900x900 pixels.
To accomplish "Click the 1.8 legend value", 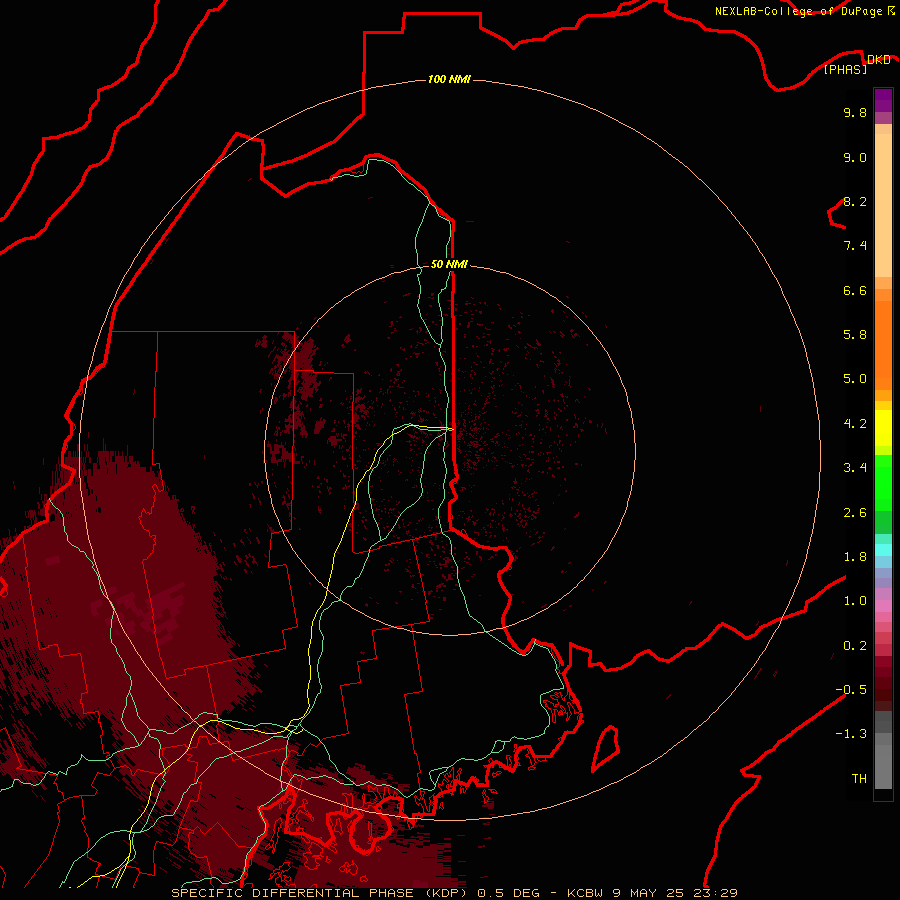I will click(855, 557).
